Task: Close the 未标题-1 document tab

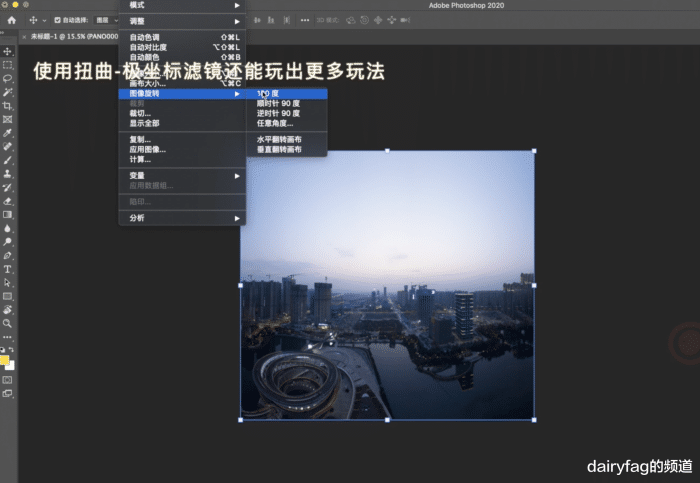Action: tap(24, 37)
